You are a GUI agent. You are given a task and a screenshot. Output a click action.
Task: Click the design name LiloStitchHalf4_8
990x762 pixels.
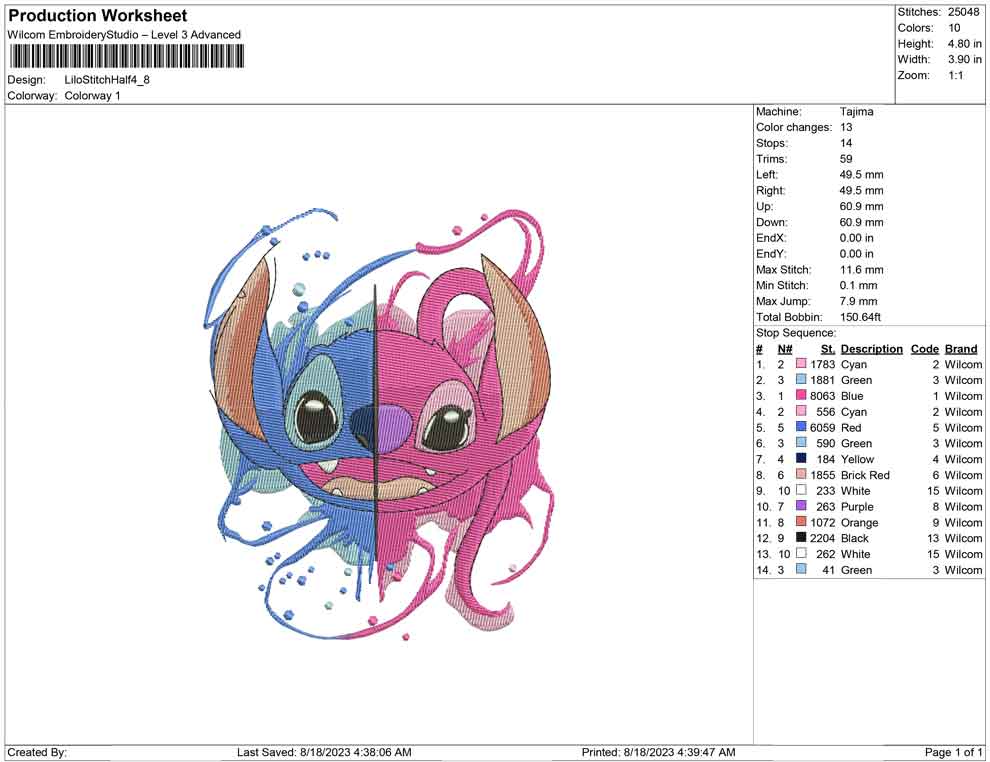(x=107, y=80)
